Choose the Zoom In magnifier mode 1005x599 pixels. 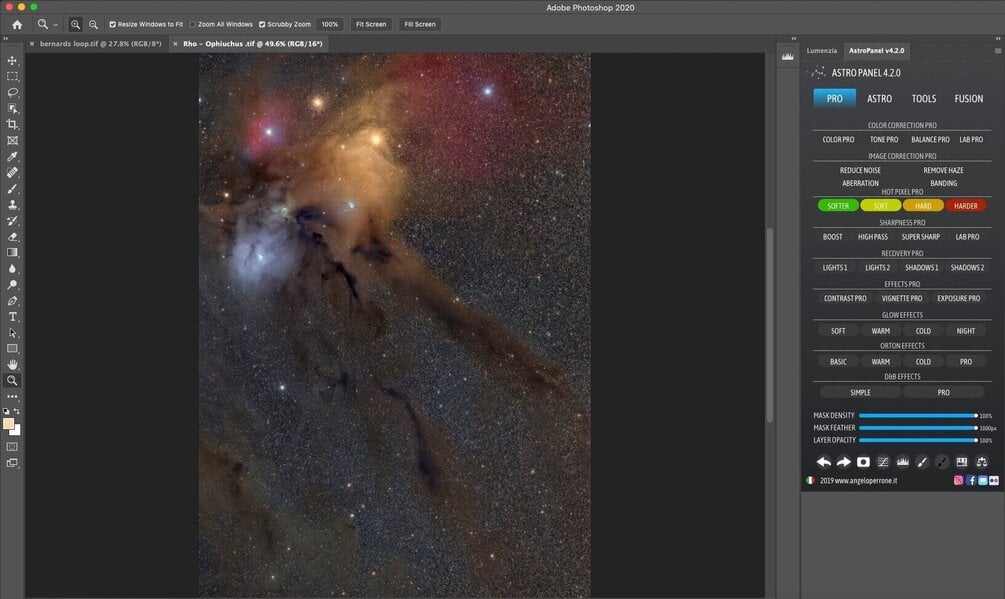click(x=75, y=24)
